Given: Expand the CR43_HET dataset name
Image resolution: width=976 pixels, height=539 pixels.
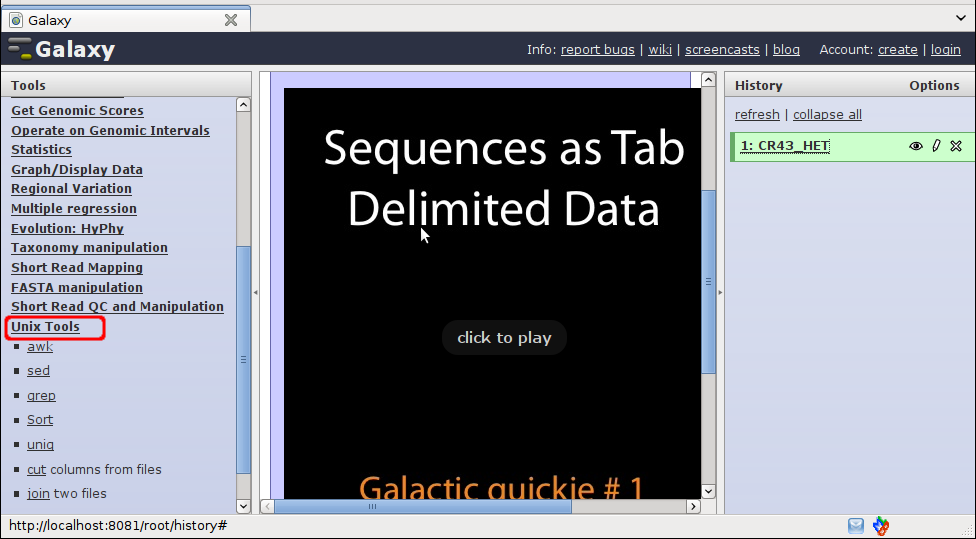Looking at the screenshot, I should click(x=784, y=146).
